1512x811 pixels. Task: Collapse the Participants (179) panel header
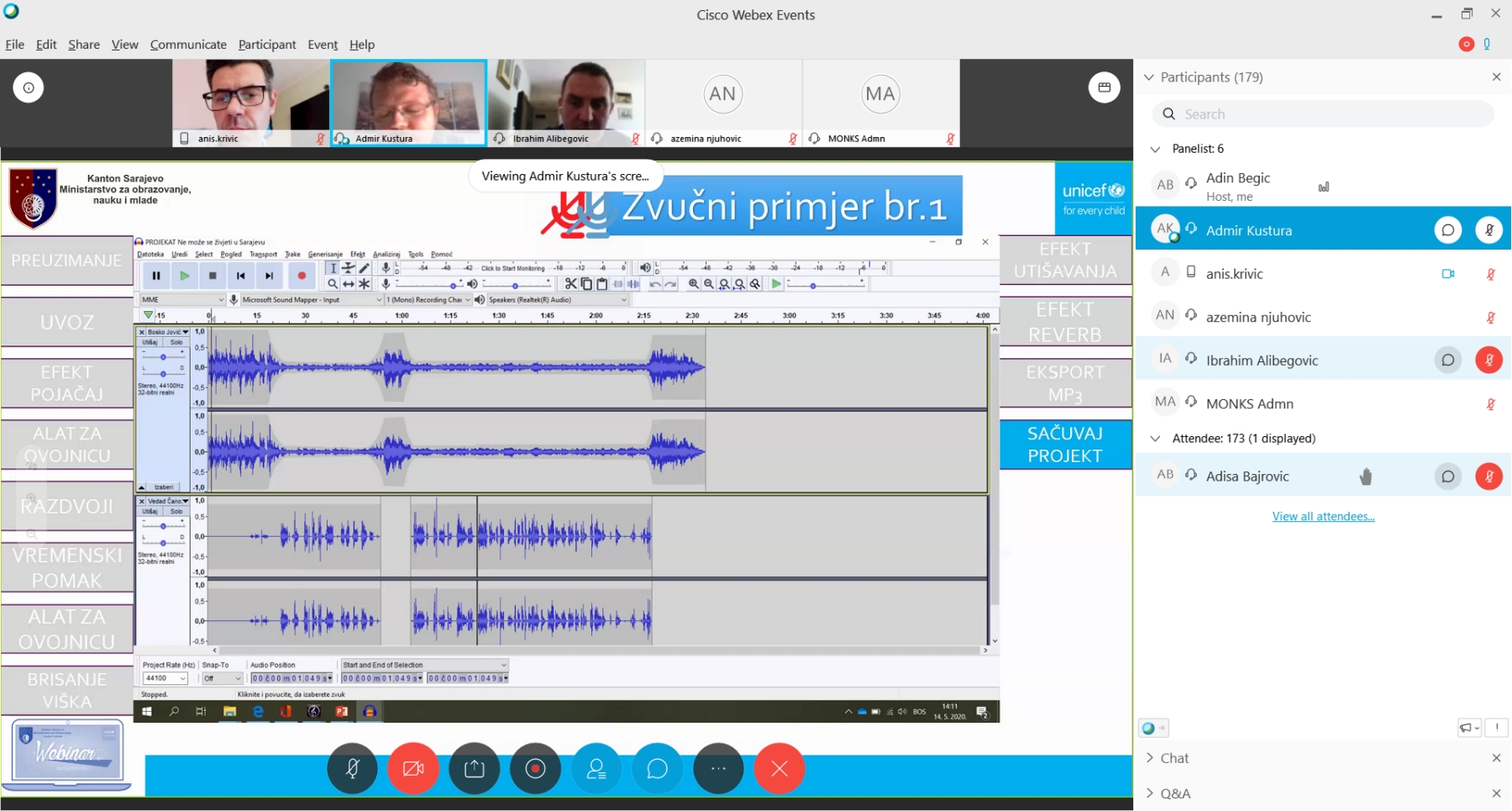tap(1149, 77)
